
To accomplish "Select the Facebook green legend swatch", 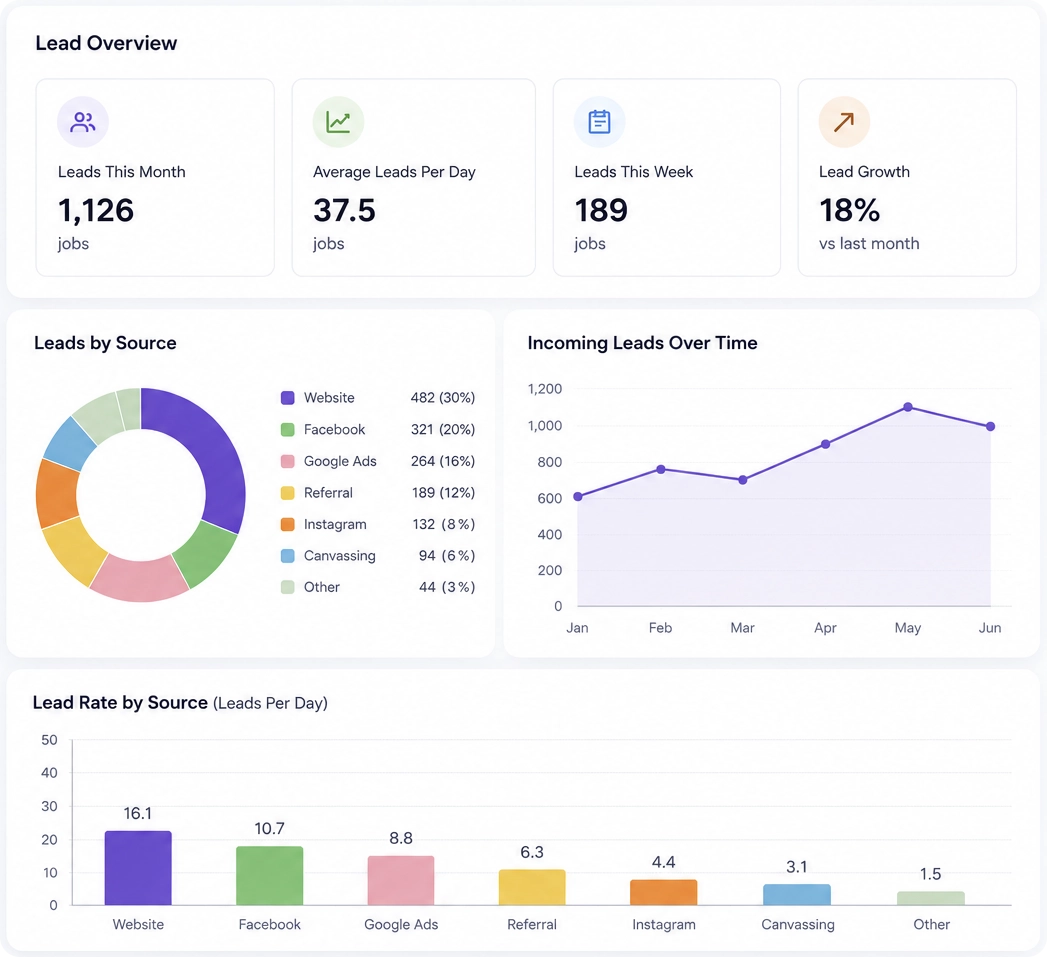I will pyautogui.click(x=288, y=429).
